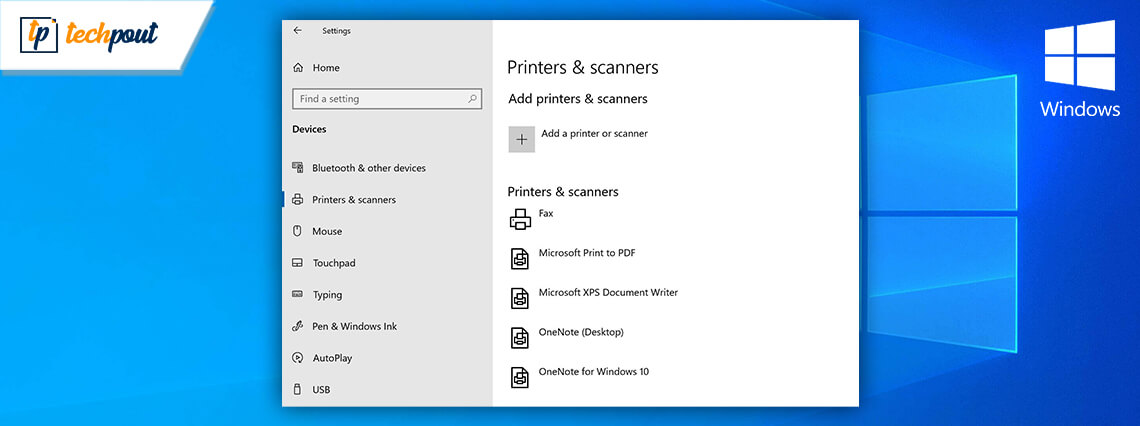1140x426 pixels.
Task: Click Add a printer or scanner label
Action: [594, 134]
